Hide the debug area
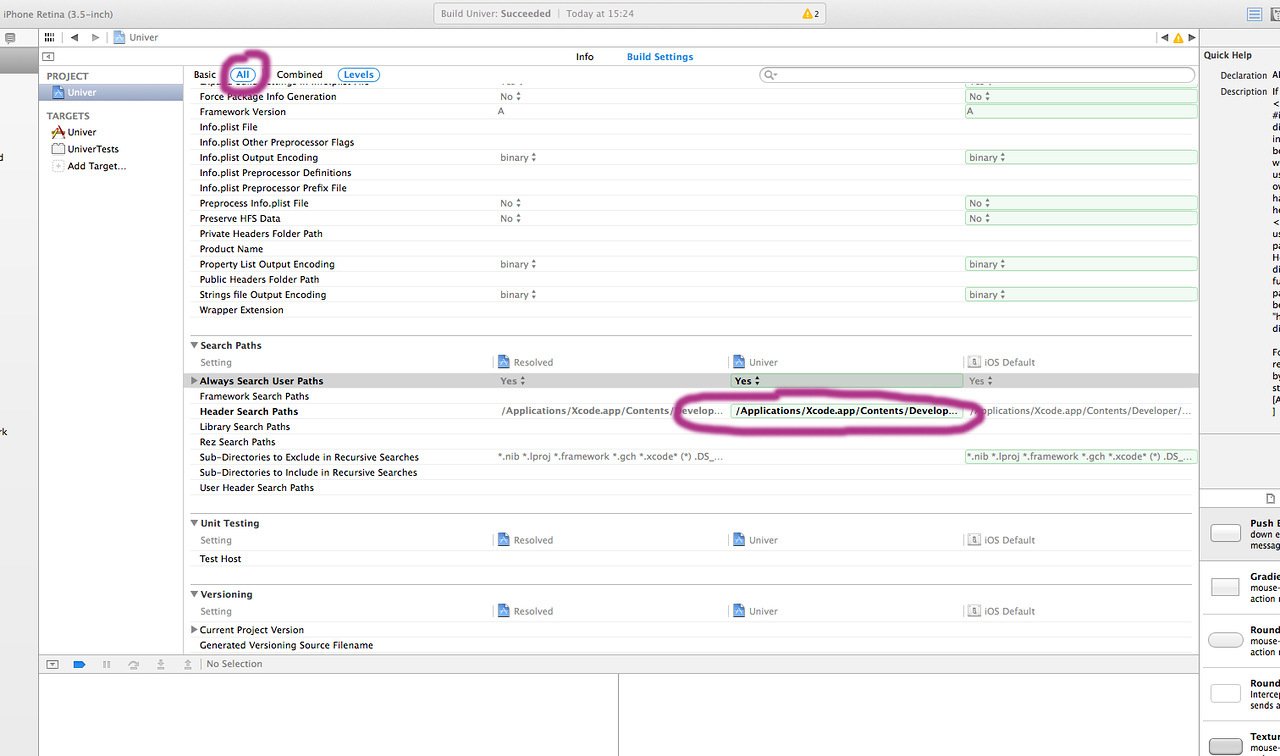 tap(52, 664)
